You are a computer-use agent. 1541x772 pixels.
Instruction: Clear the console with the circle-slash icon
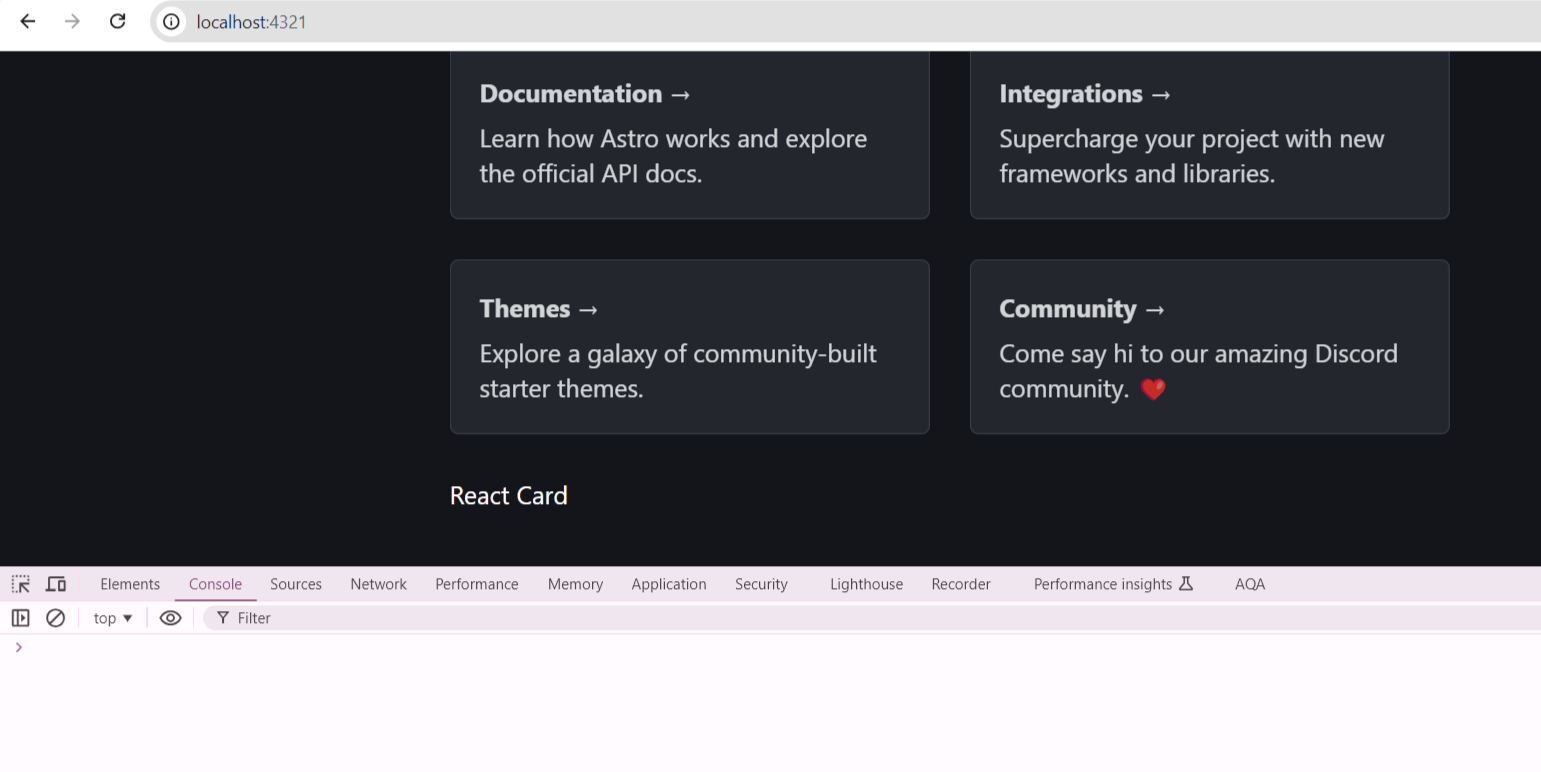point(55,617)
